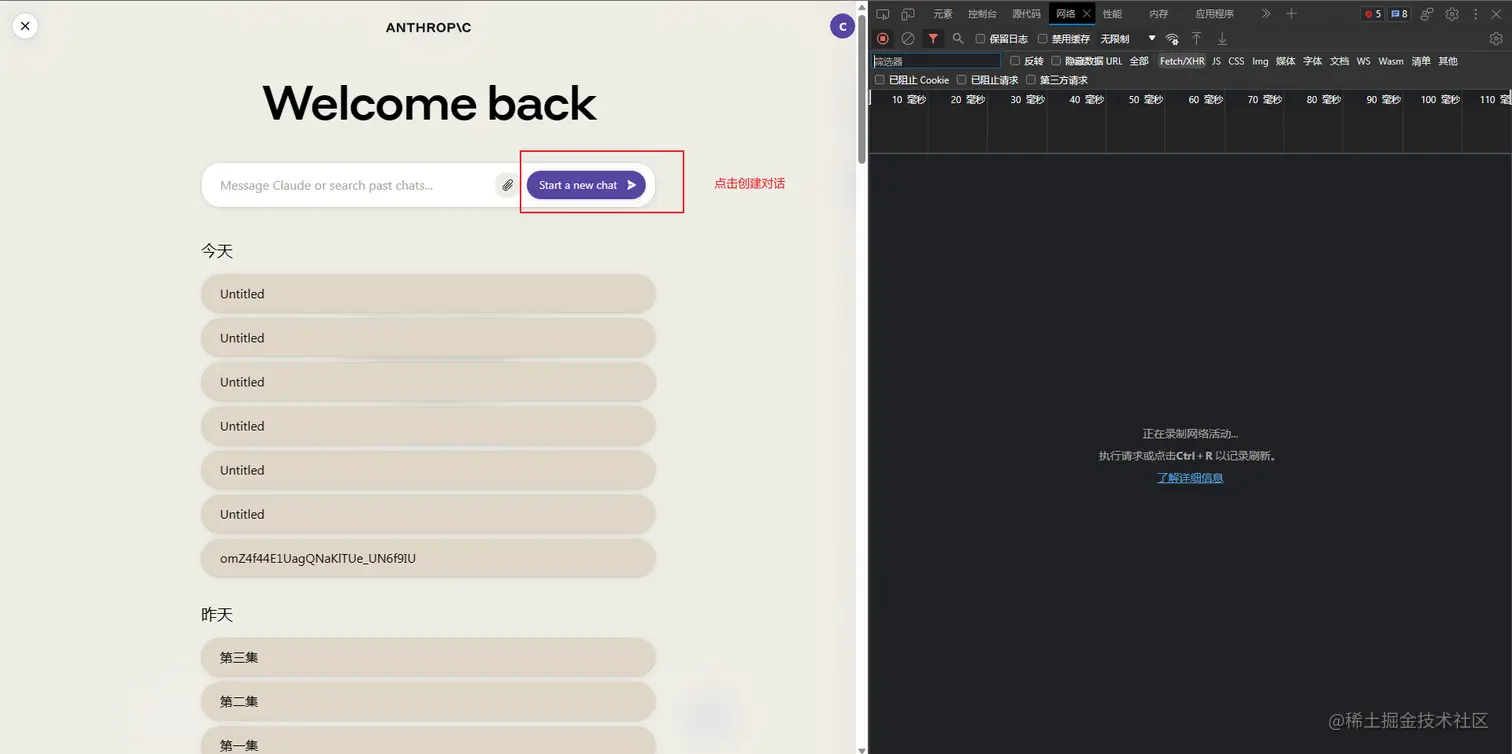Enable the 保留日志 checkbox
The width and height of the screenshot is (1512, 754).
click(981, 39)
